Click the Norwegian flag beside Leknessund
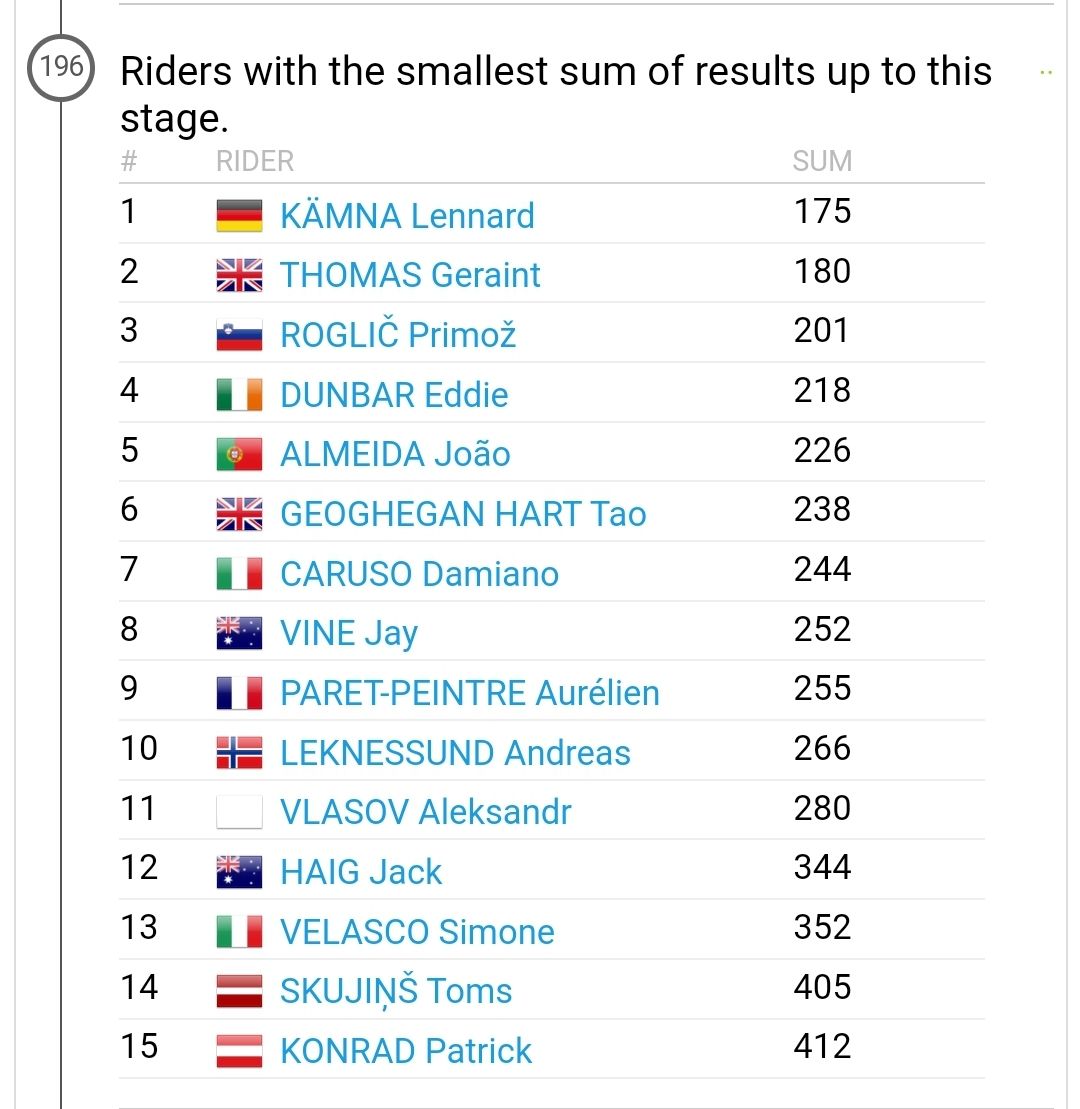 239,753
